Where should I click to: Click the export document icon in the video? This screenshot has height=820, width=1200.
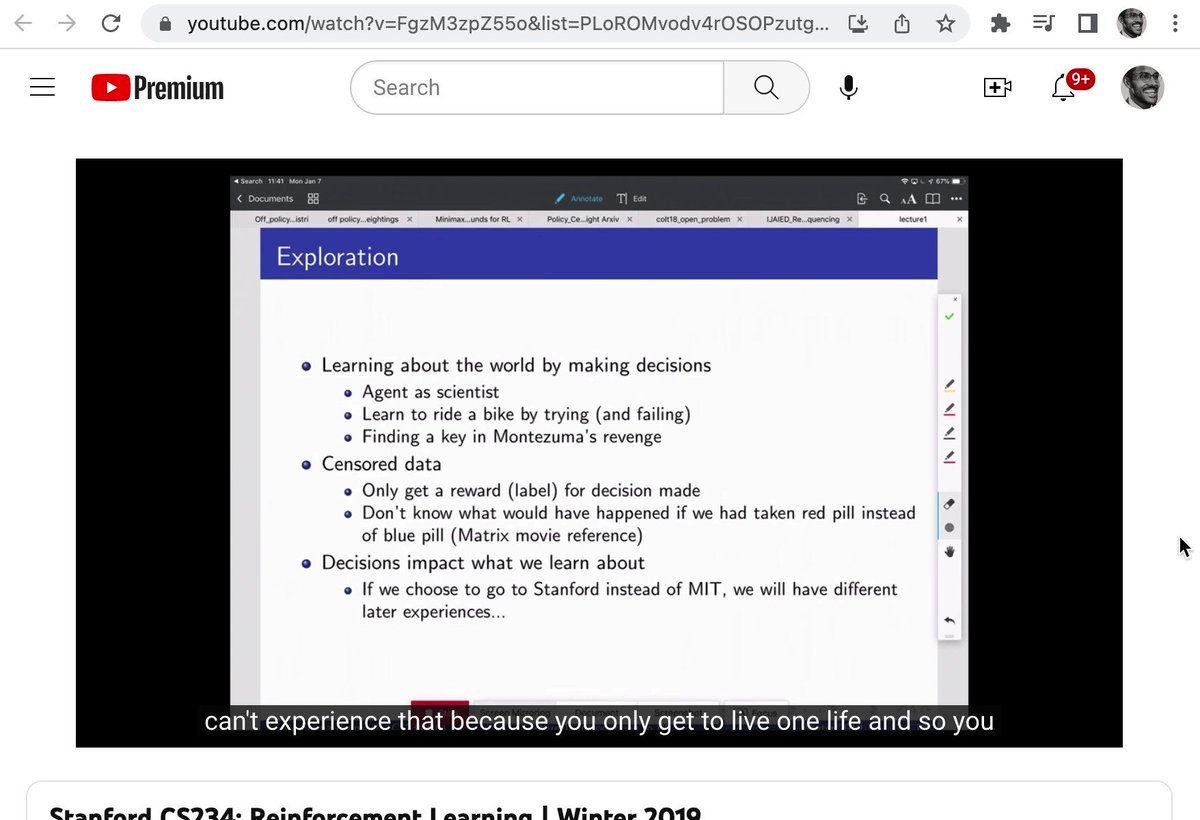(862, 199)
